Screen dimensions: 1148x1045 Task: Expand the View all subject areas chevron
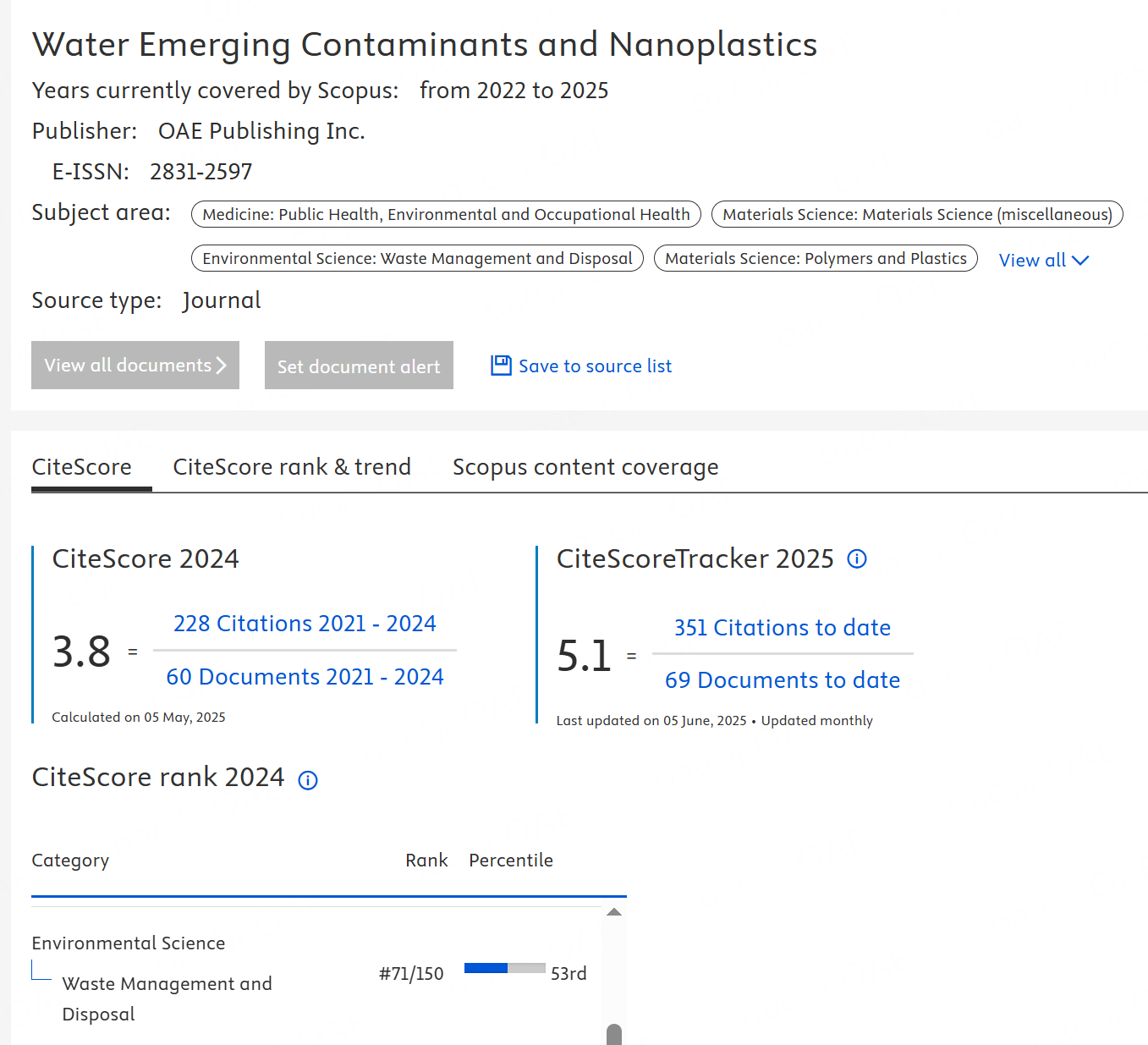1080,261
